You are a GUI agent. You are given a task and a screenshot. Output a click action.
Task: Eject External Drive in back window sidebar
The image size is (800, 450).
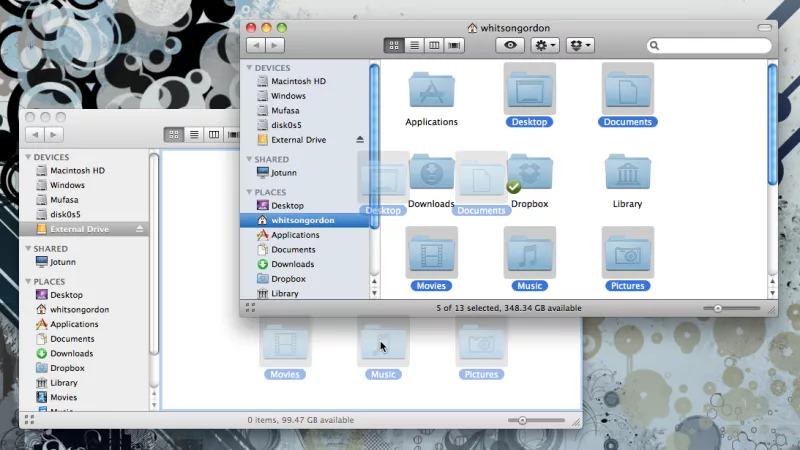pyautogui.click(x=139, y=229)
